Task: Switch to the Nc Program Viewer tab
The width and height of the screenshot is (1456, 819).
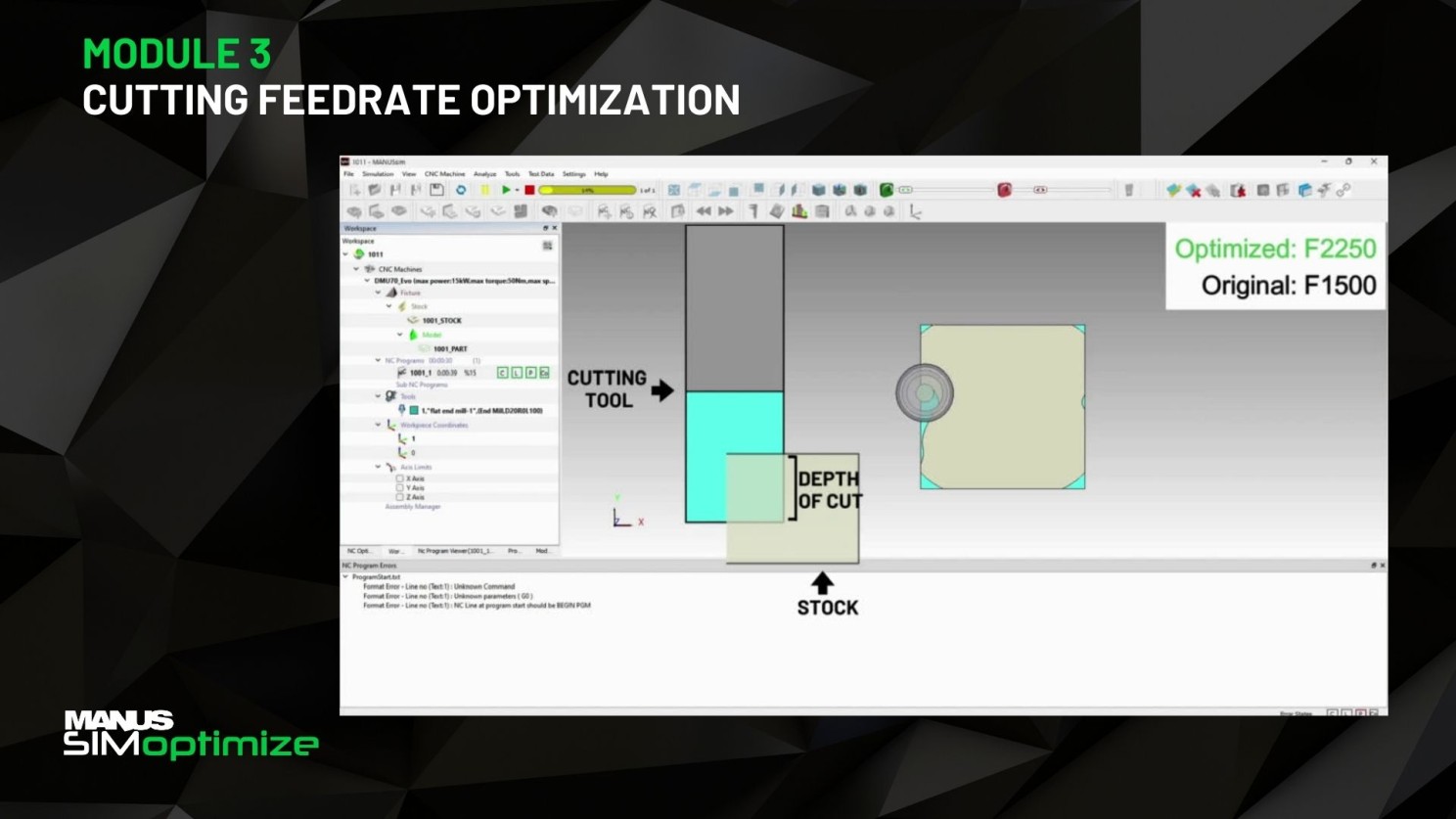Action: click(455, 551)
